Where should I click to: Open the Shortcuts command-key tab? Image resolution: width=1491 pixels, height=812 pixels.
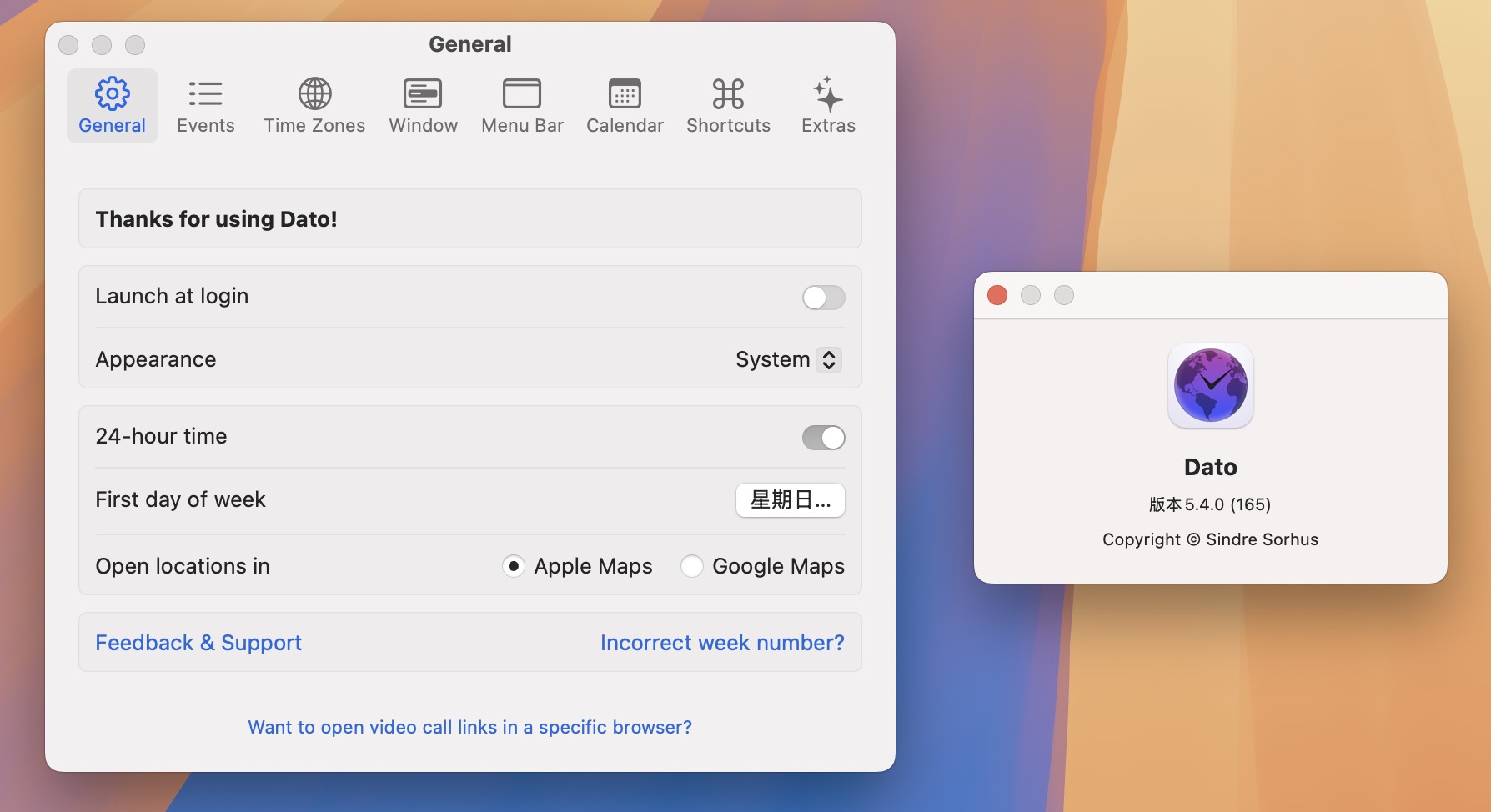728,106
